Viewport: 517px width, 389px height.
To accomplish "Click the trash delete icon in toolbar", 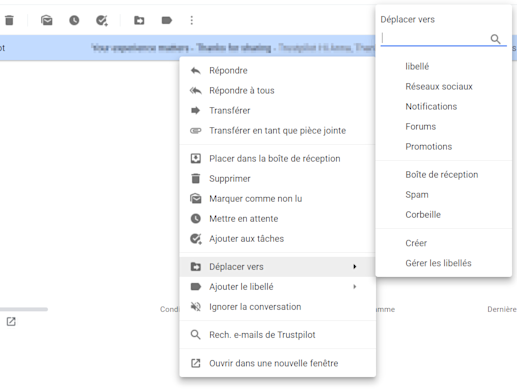I will pyautogui.click(x=9, y=20).
